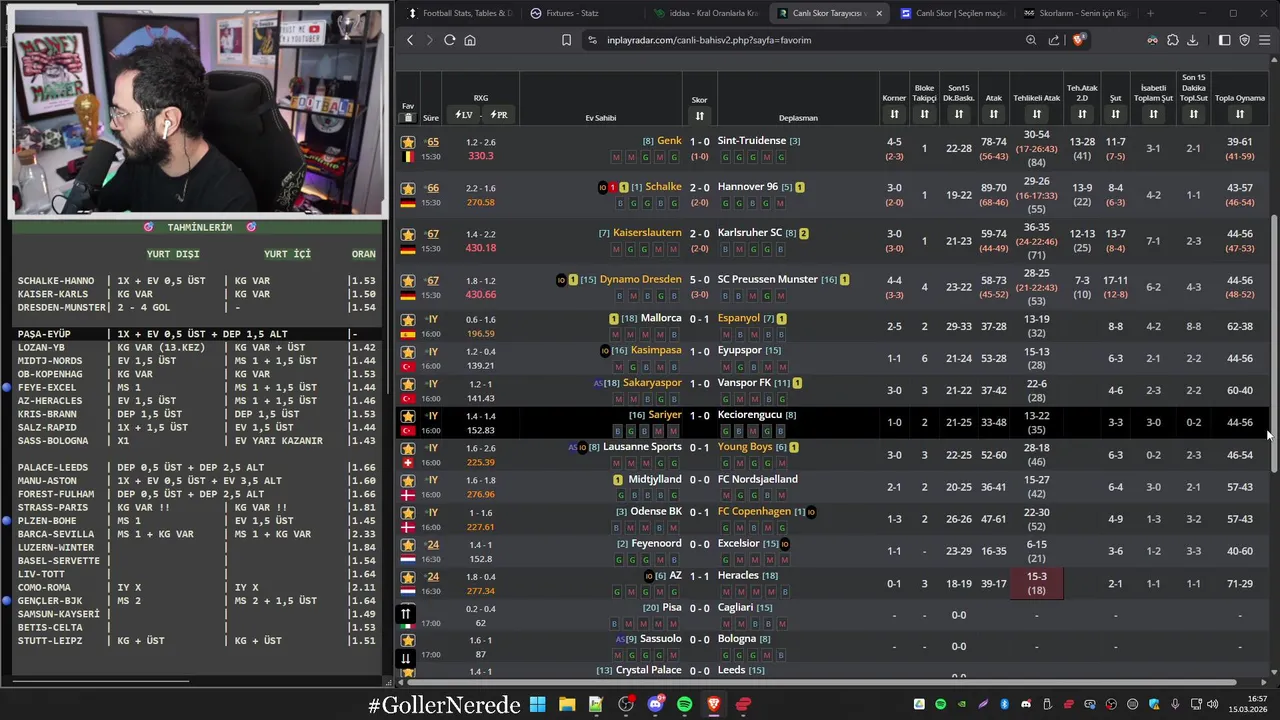Share this page via the share icon
1280x720 pixels.
tap(1054, 40)
